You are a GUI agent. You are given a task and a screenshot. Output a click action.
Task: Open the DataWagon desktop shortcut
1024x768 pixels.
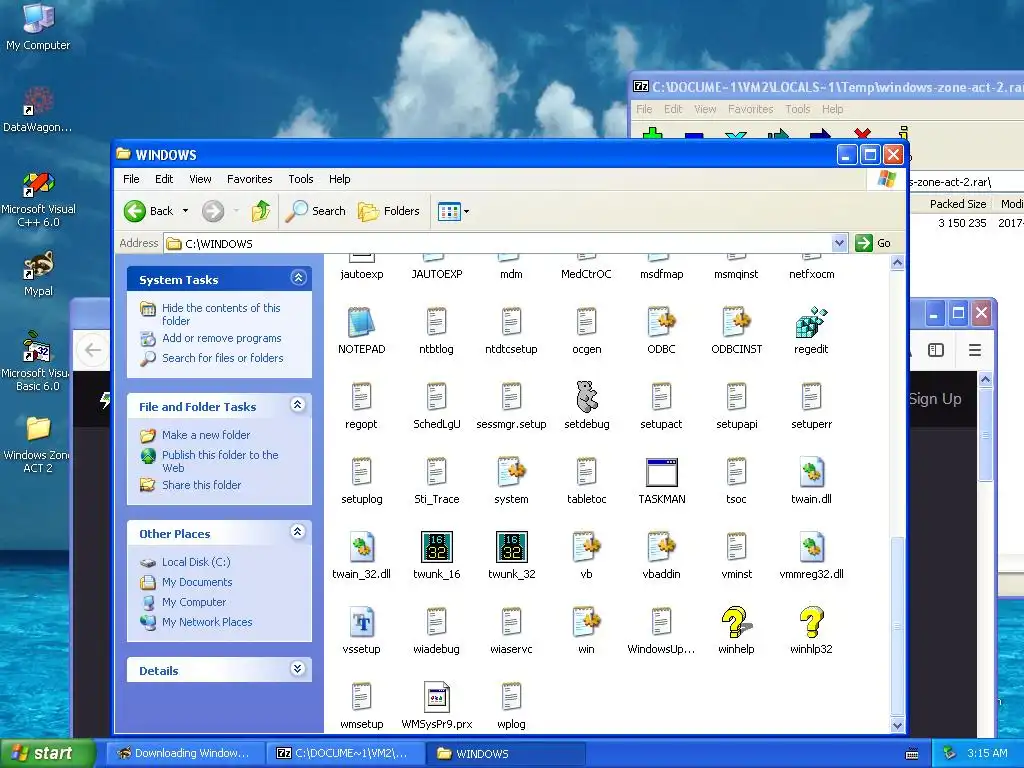[x=38, y=110]
